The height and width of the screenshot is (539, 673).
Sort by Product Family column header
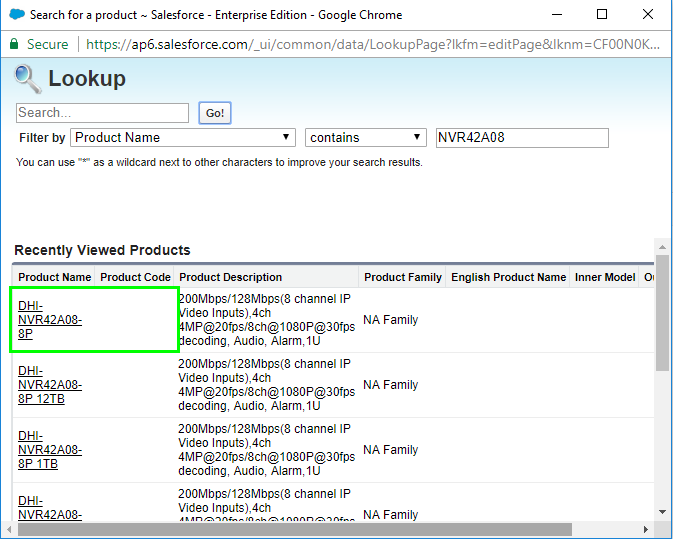pyautogui.click(x=402, y=277)
